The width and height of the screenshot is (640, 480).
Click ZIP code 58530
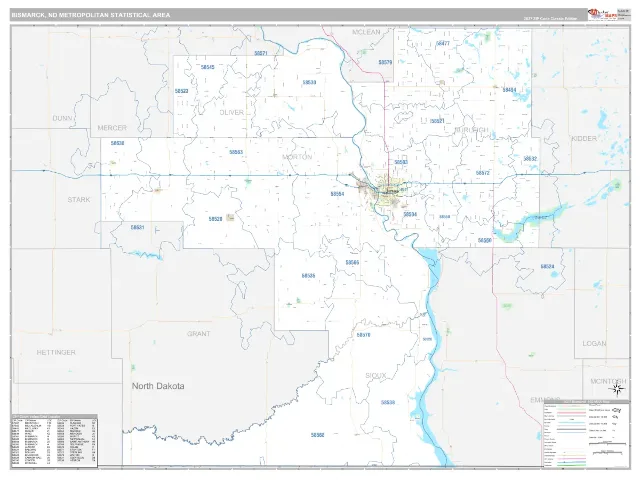click(309, 82)
